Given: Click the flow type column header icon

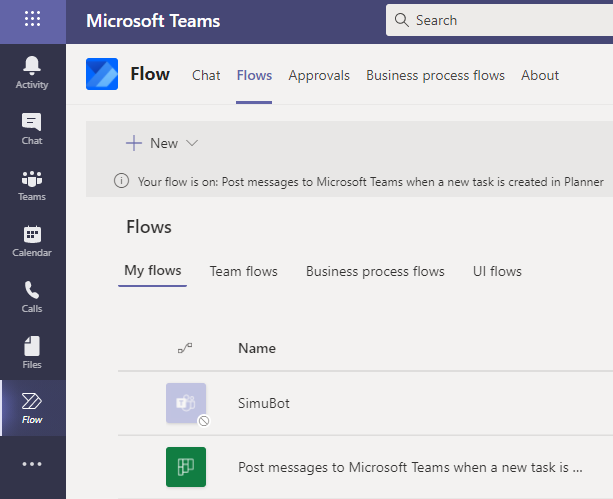Looking at the screenshot, I should click(185, 348).
